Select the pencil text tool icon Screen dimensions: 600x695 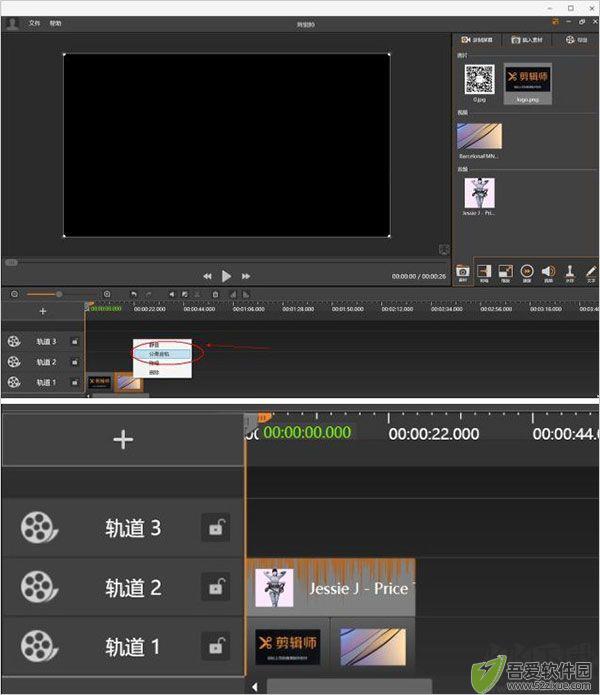click(x=591, y=273)
